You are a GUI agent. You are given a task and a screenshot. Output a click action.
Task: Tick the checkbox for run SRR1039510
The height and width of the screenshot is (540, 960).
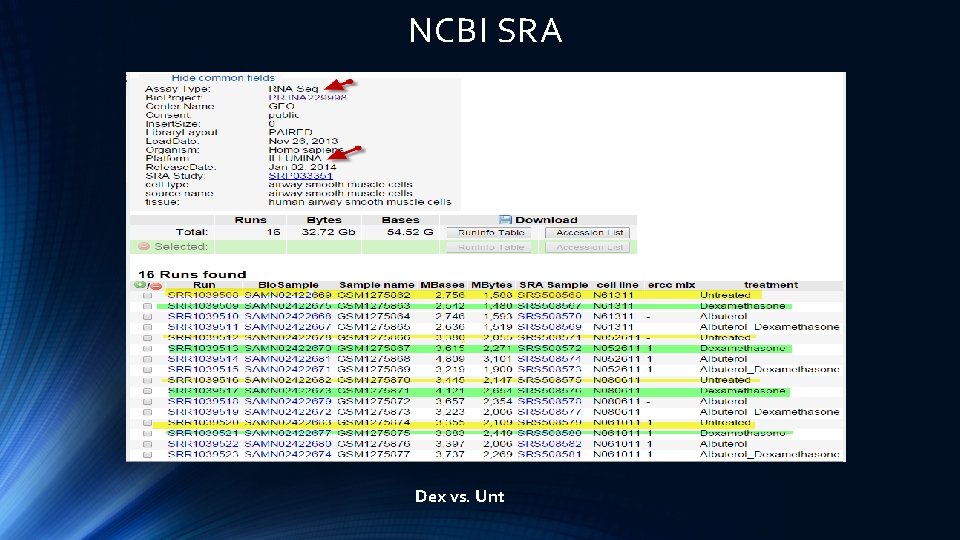148,317
